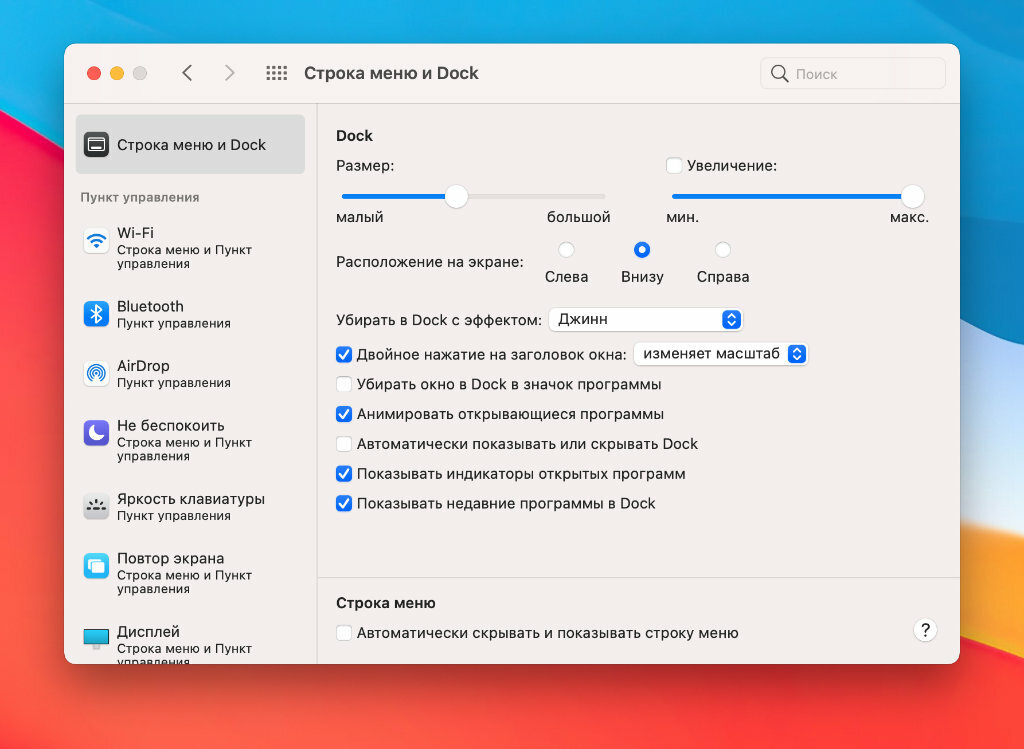1024x749 pixels.
Task: Enable Автоматически показывать или скрывать Dock
Action: (344, 444)
